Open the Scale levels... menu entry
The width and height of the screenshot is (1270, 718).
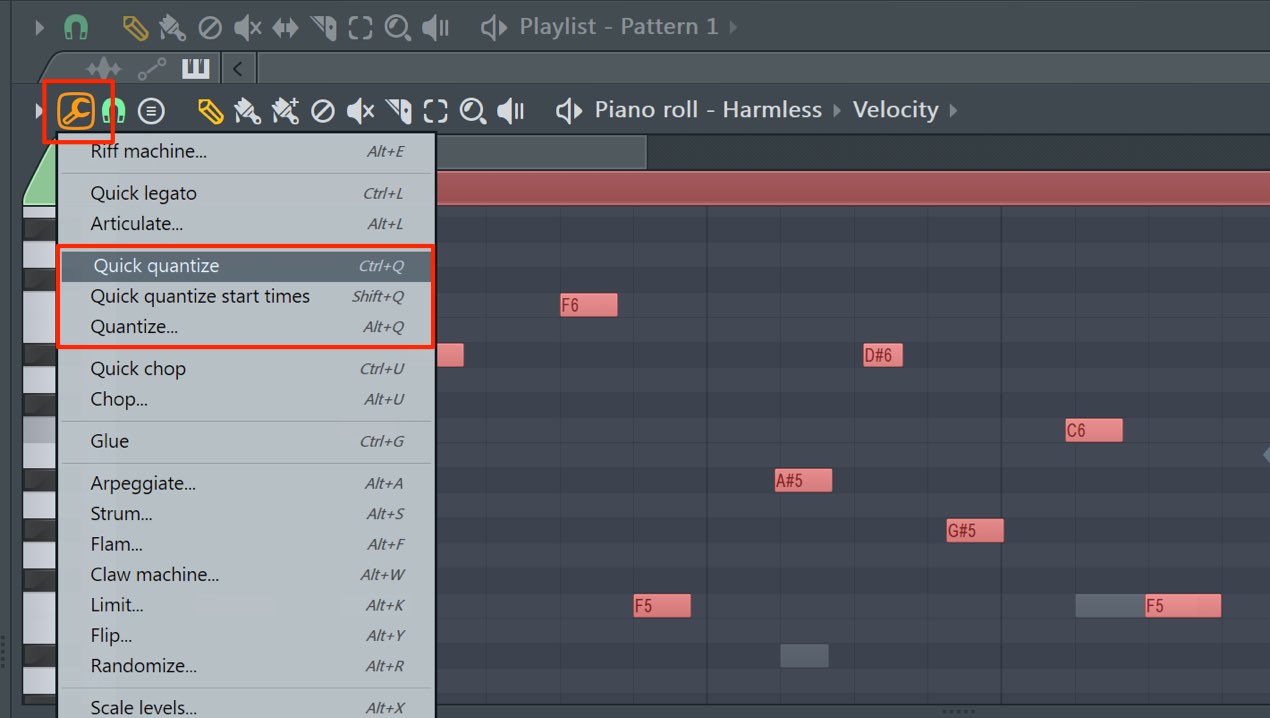(x=247, y=707)
